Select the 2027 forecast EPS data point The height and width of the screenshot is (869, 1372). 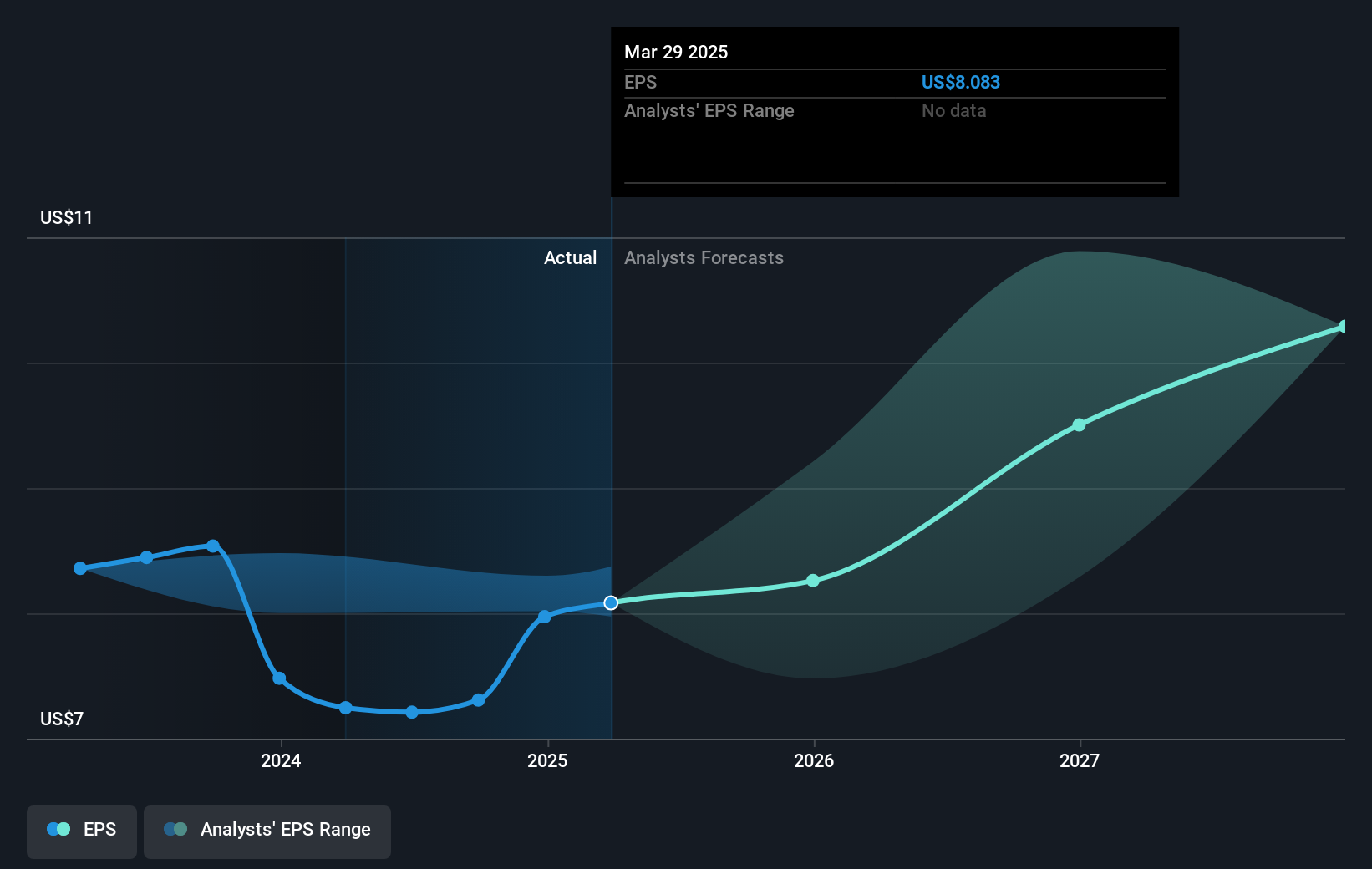[1079, 424]
